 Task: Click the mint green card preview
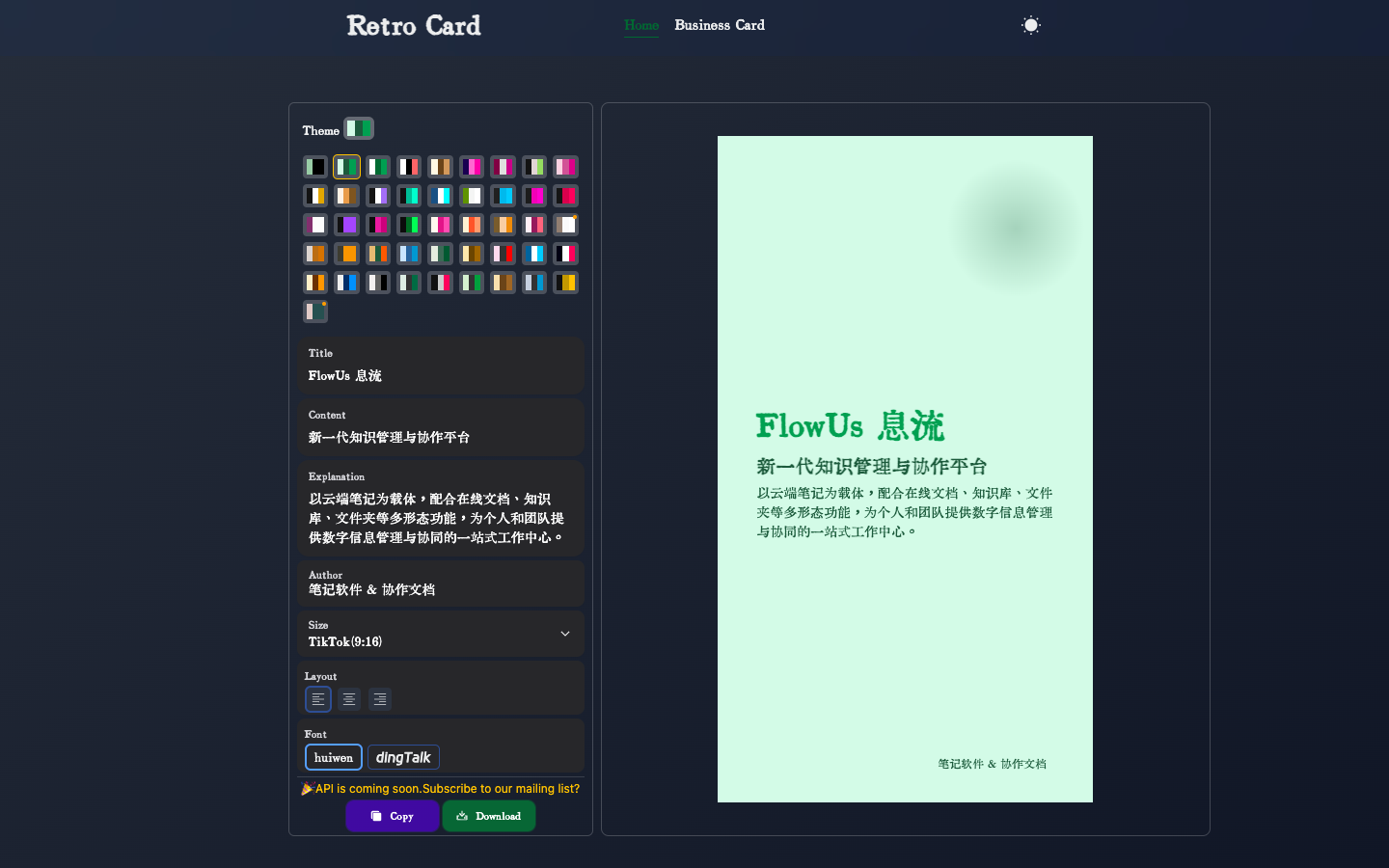[x=905, y=469]
